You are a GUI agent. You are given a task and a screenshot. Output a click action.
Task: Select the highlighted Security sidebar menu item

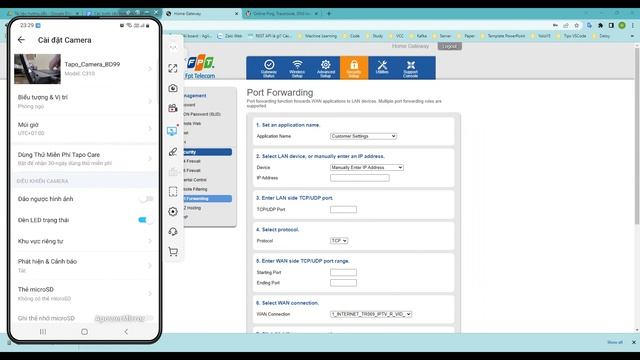207,152
